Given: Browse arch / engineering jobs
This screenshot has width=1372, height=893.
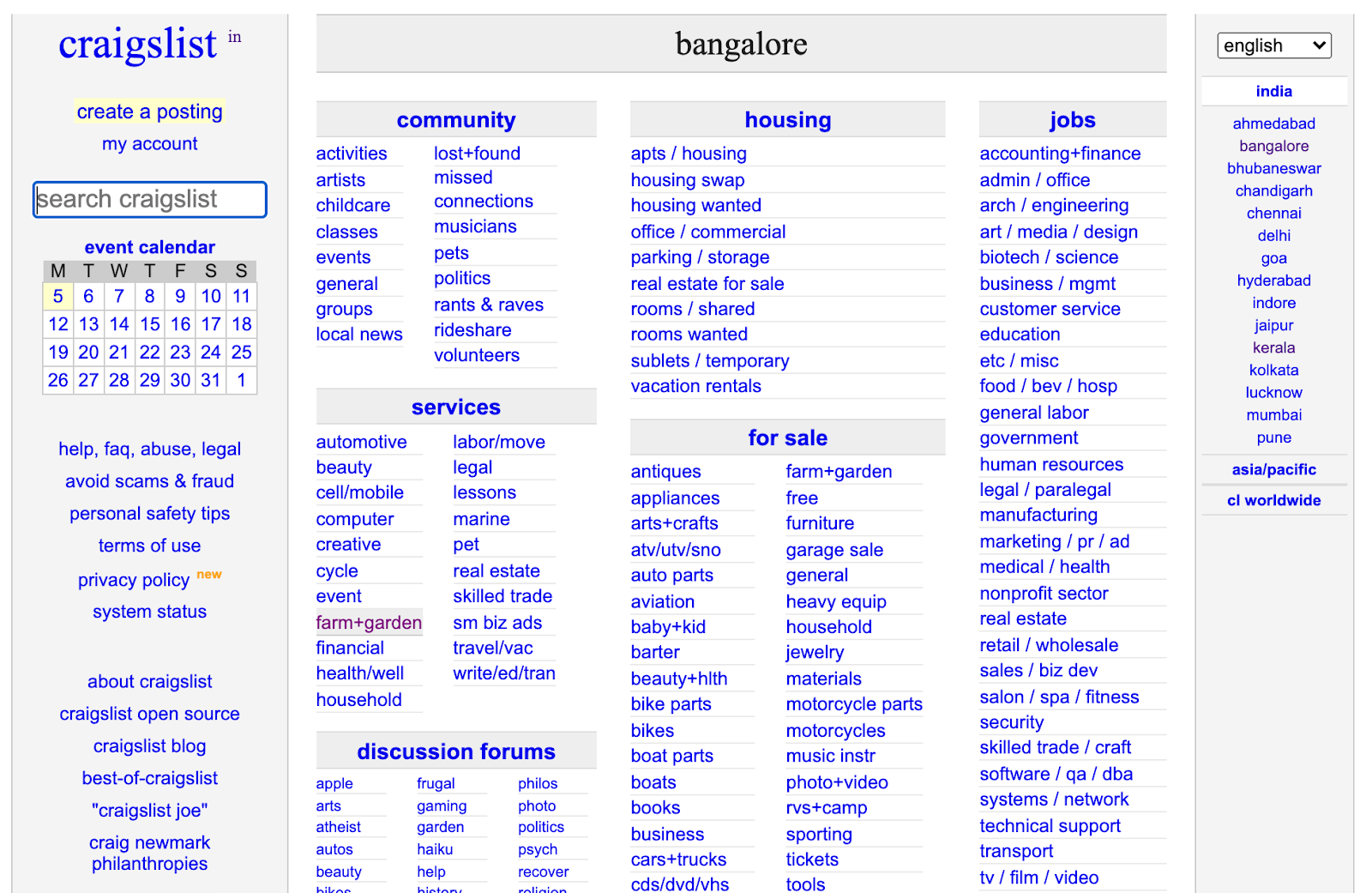Looking at the screenshot, I should click(1054, 205).
